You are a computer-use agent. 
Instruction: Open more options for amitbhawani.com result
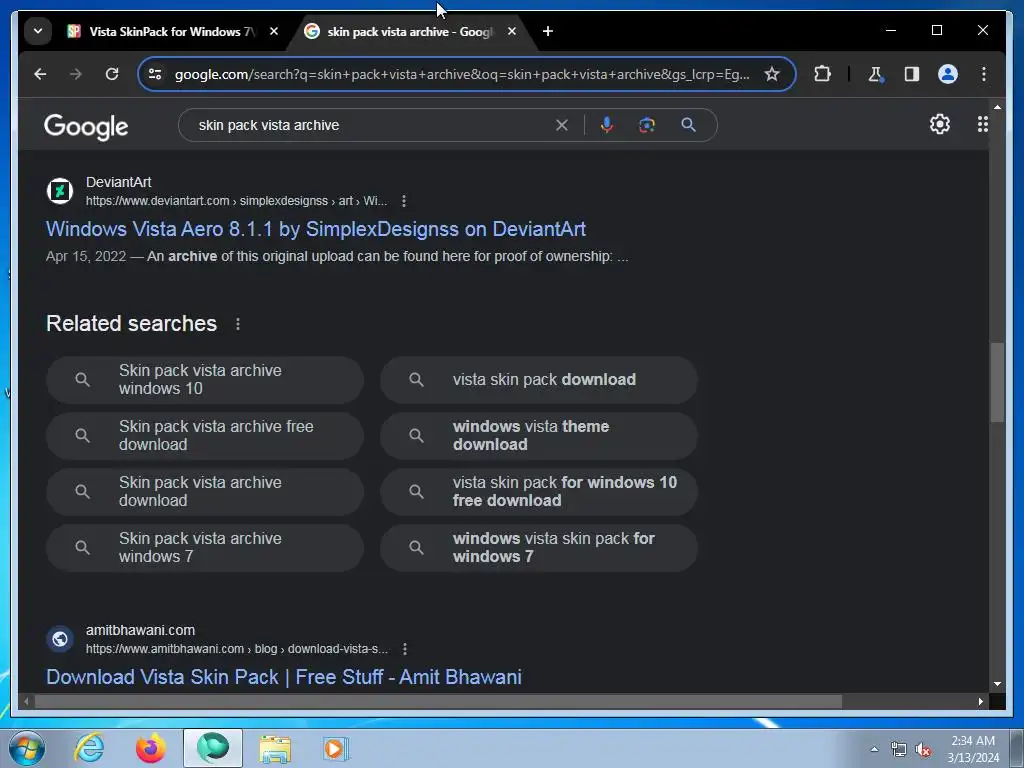tap(405, 649)
